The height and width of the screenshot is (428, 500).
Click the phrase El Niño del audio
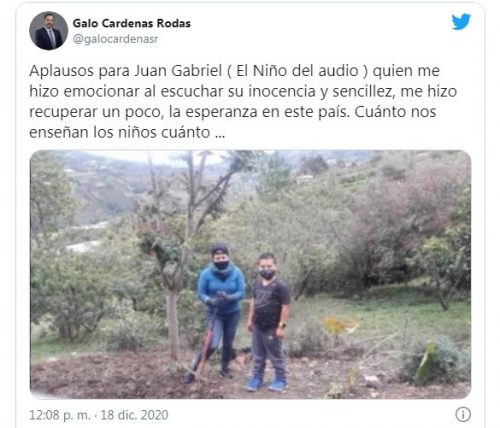pyautogui.click(x=297, y=71)
